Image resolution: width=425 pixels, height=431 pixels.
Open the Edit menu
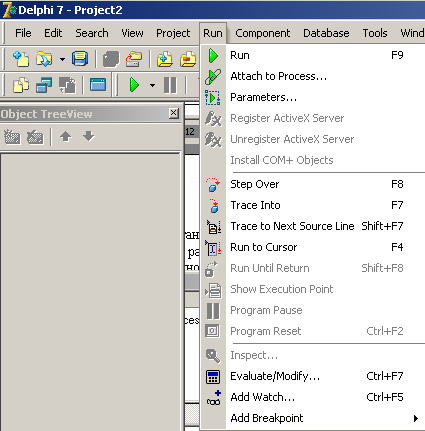click(53, 33)
